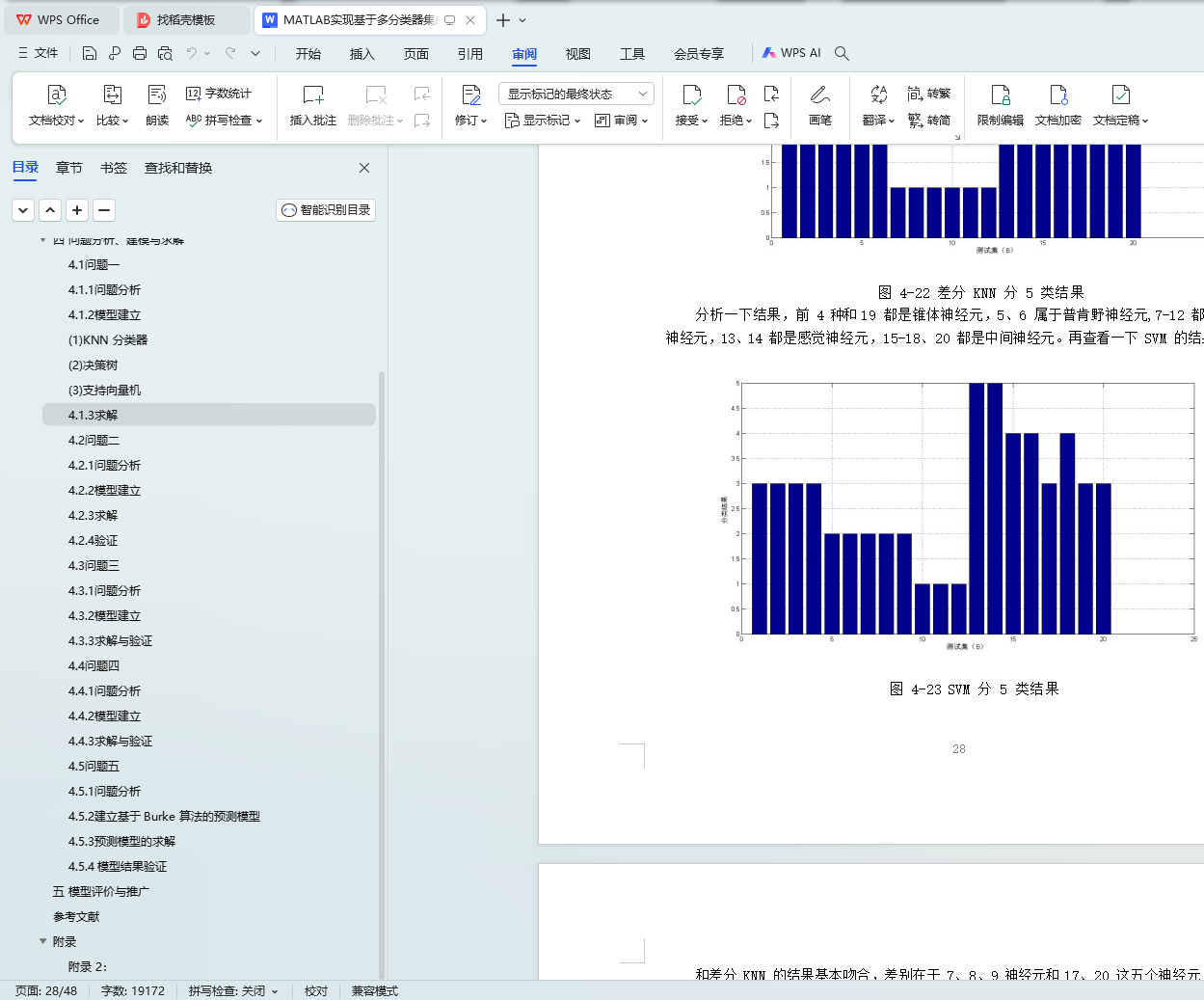Convert text with 转简 button
This screenshot has height=1000, width=1204.
[x=929, y=121]
